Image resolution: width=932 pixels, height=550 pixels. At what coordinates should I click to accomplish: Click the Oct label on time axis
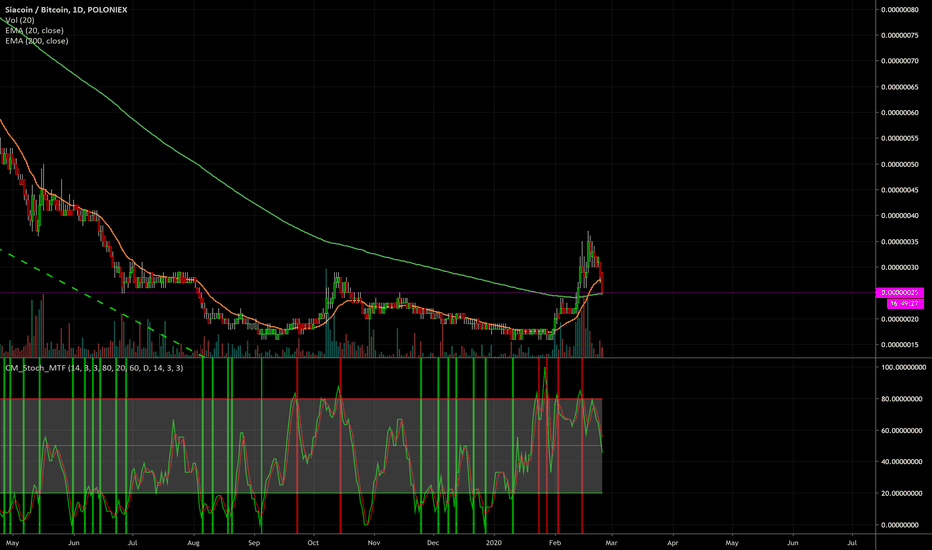[313, 543]
